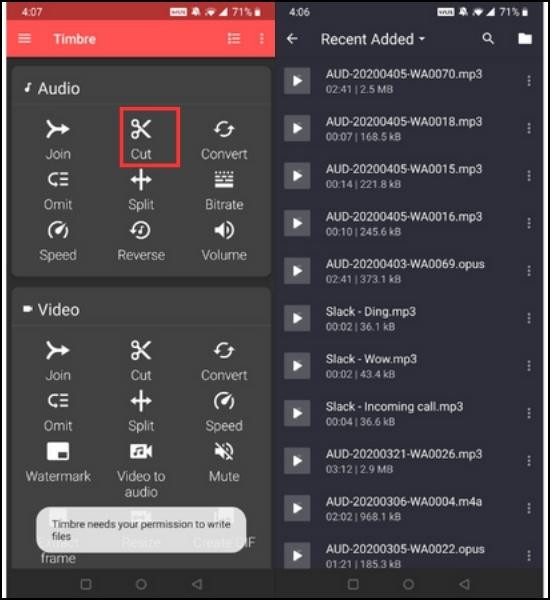Viewport: 550px width, 600px height.
Task: Select the Video Mute tool
Action: [224, 462]
